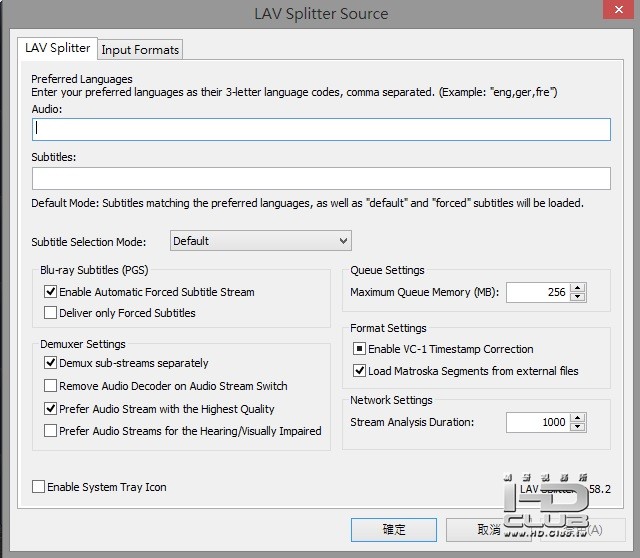The height and width of the screenshot is (558, 640).
Task: Decrease Maximum Queue Memory with down arrow
Action: tap(578, 297)
